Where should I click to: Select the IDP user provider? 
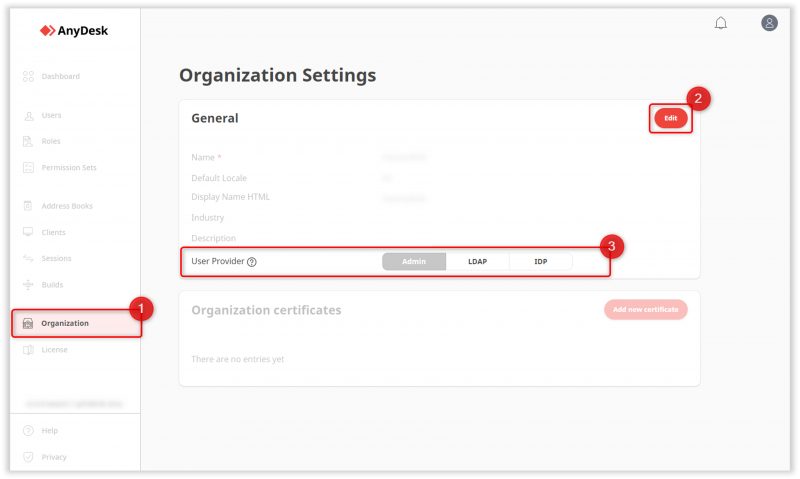click(541, 261)
